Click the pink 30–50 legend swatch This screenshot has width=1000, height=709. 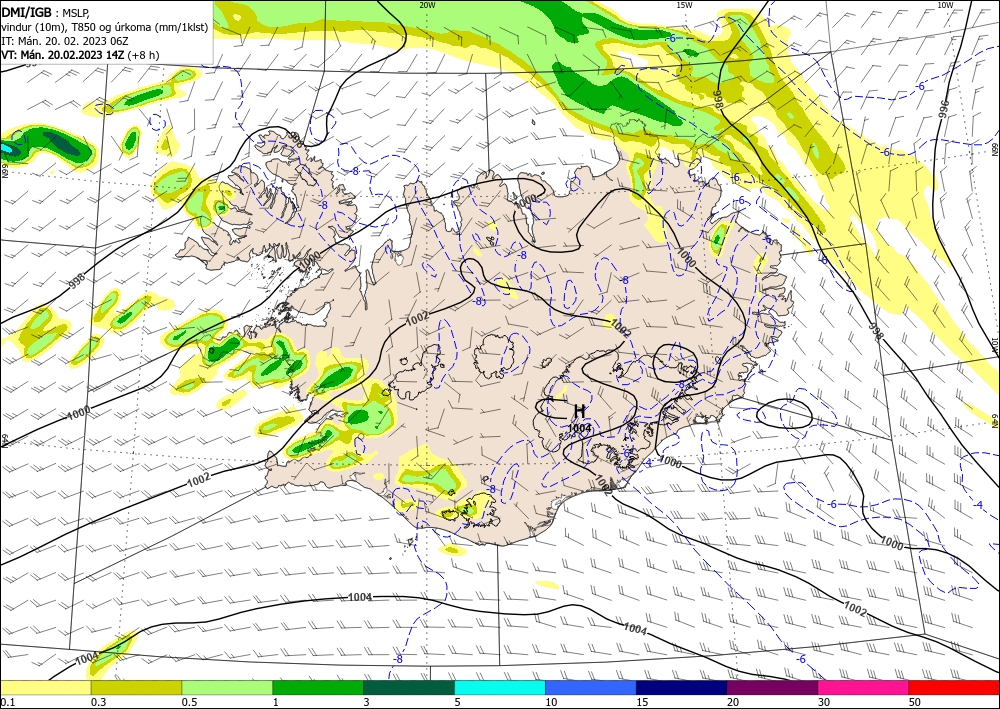pos(864,687)
